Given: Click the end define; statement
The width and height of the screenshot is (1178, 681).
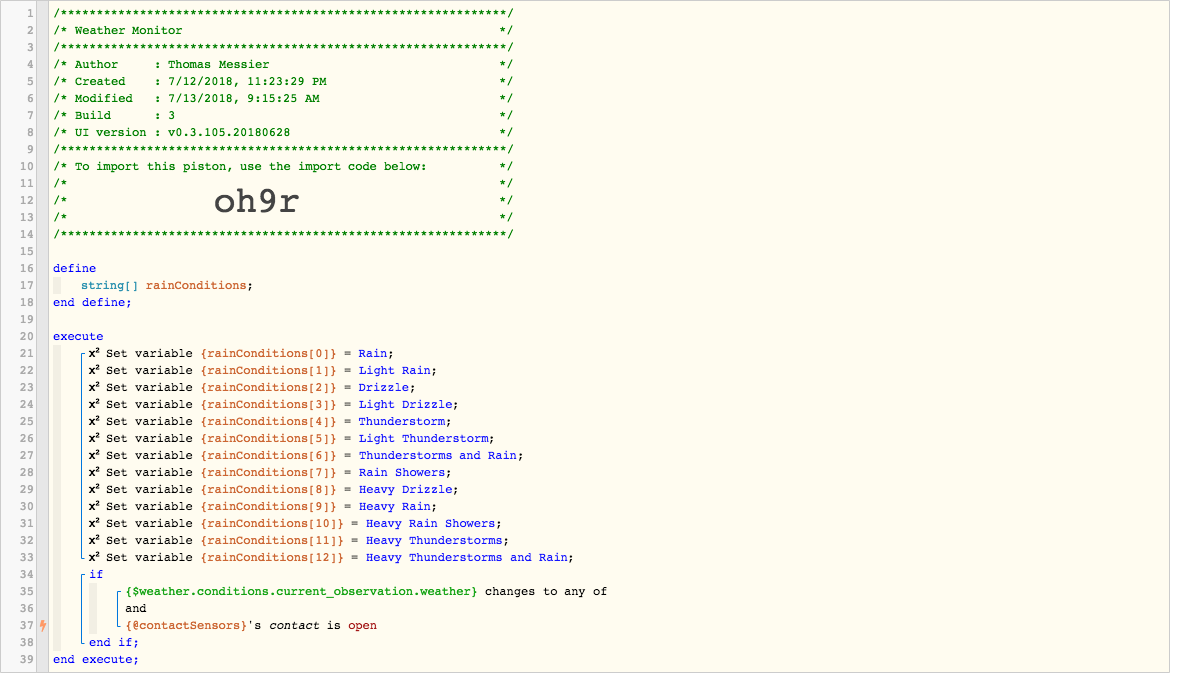Looking at the screenshot, I should coord(92,302).
